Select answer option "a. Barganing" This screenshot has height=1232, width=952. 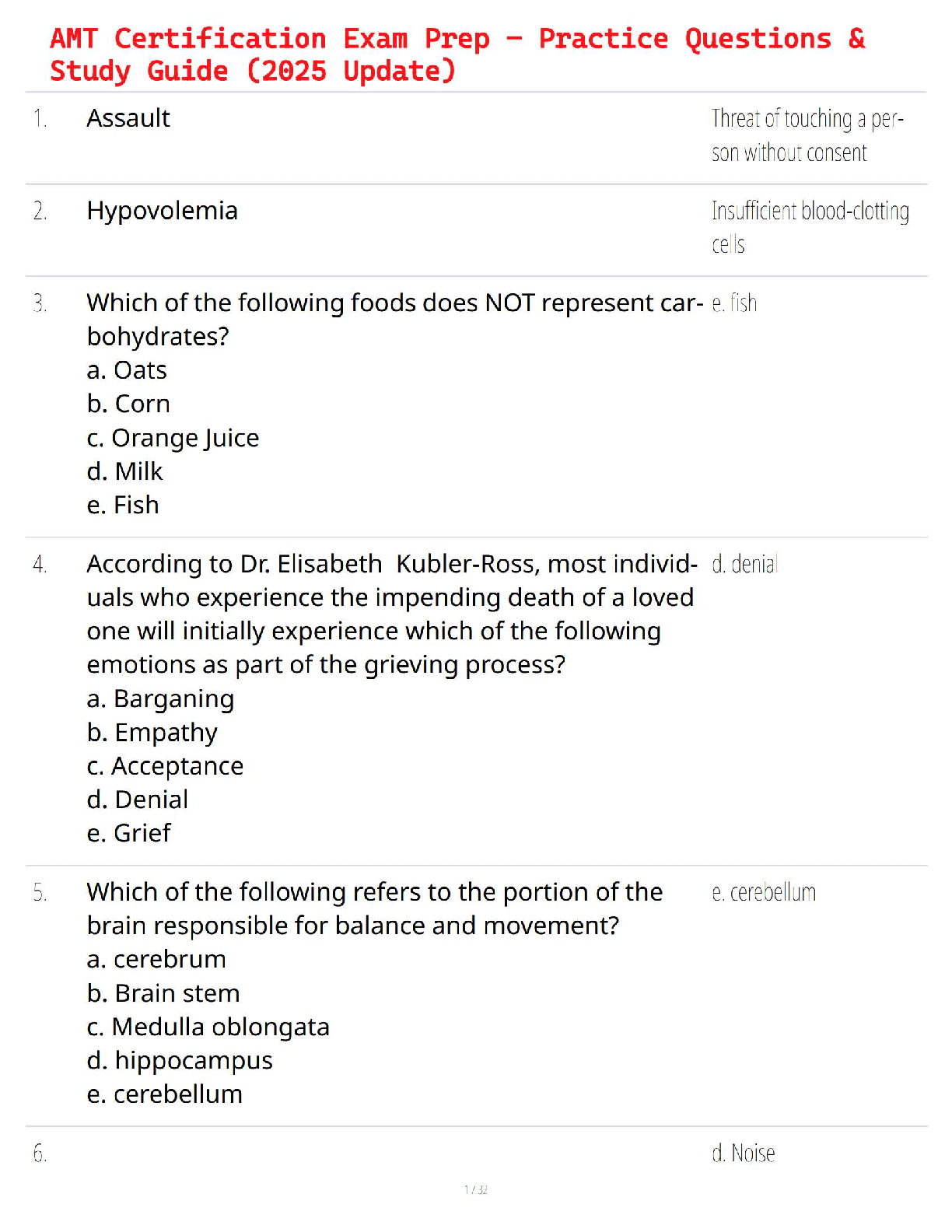pyautogui.click(x=160, y=698)
